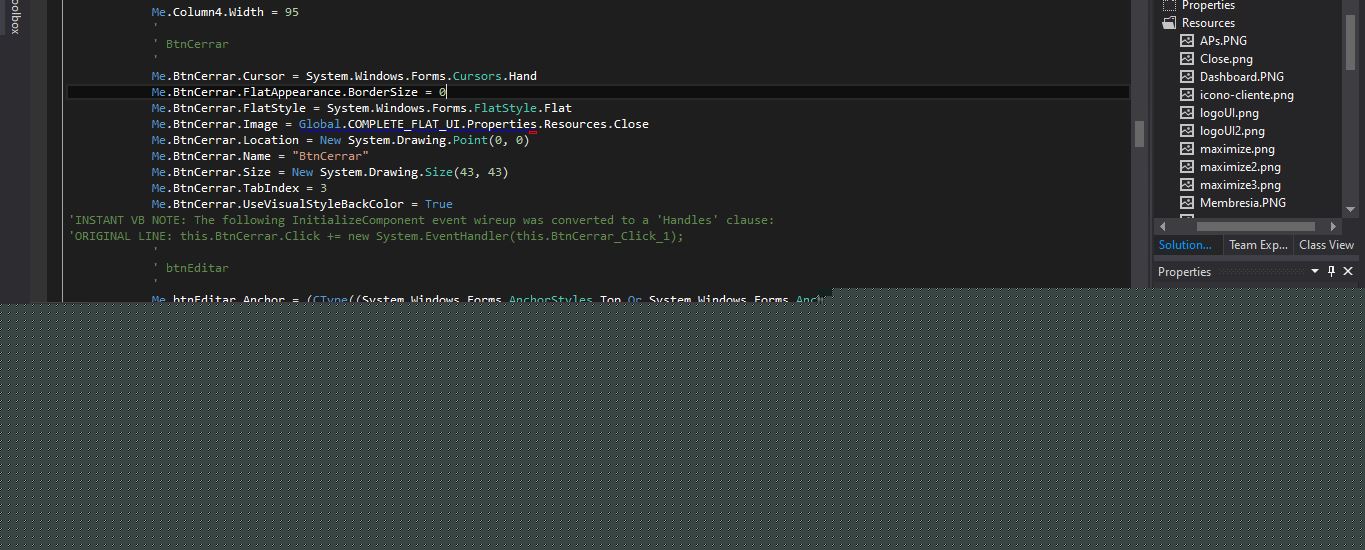Click the image icon beside logoUI2.png

(1187, 131)
